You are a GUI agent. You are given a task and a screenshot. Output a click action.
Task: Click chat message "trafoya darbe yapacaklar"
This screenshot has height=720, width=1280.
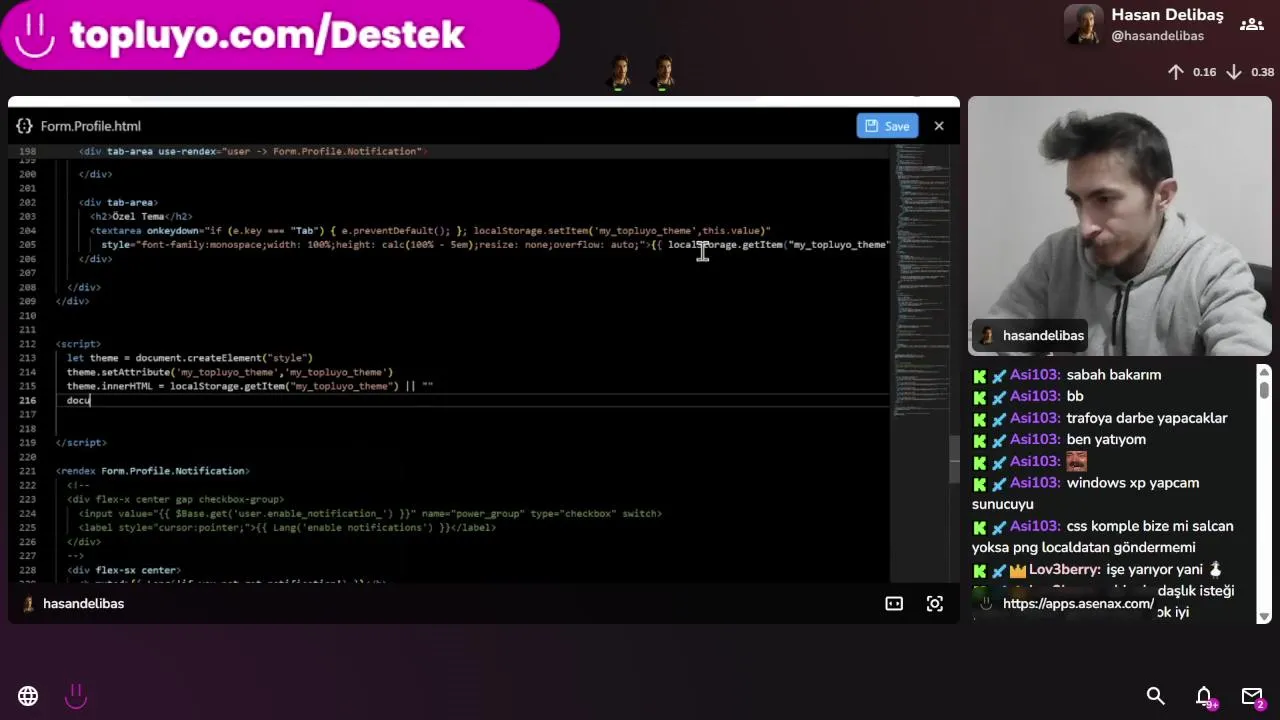pos(1147,419)
